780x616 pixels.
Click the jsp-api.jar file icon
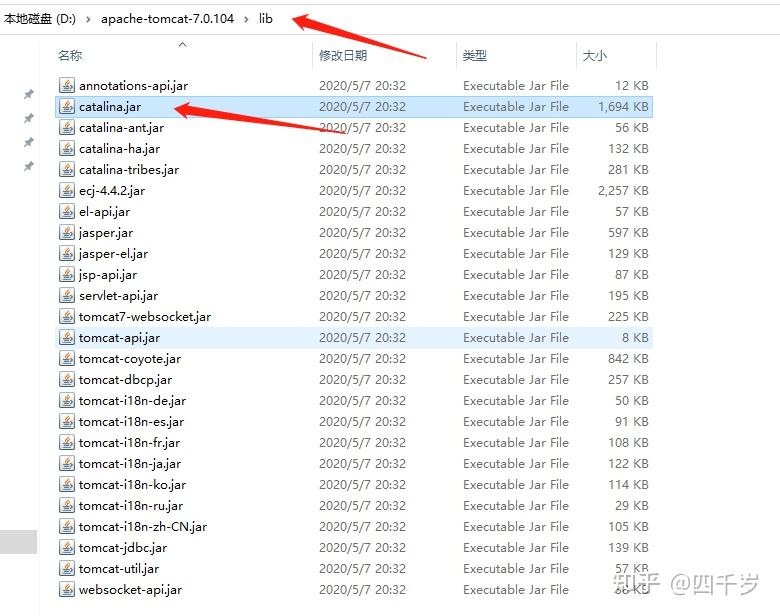(67, 275)
